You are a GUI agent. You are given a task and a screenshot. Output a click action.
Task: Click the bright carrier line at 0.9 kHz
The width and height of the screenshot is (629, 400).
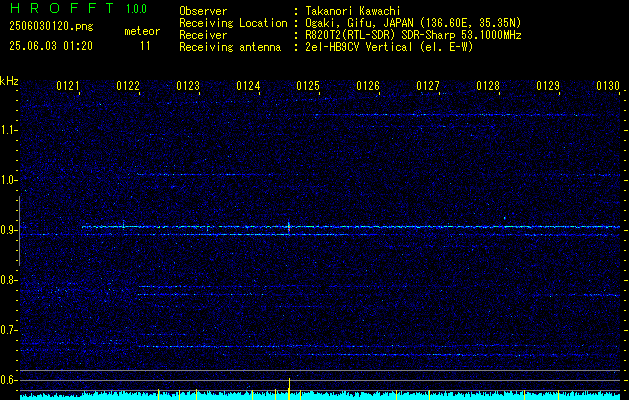(x=351, y=227)
